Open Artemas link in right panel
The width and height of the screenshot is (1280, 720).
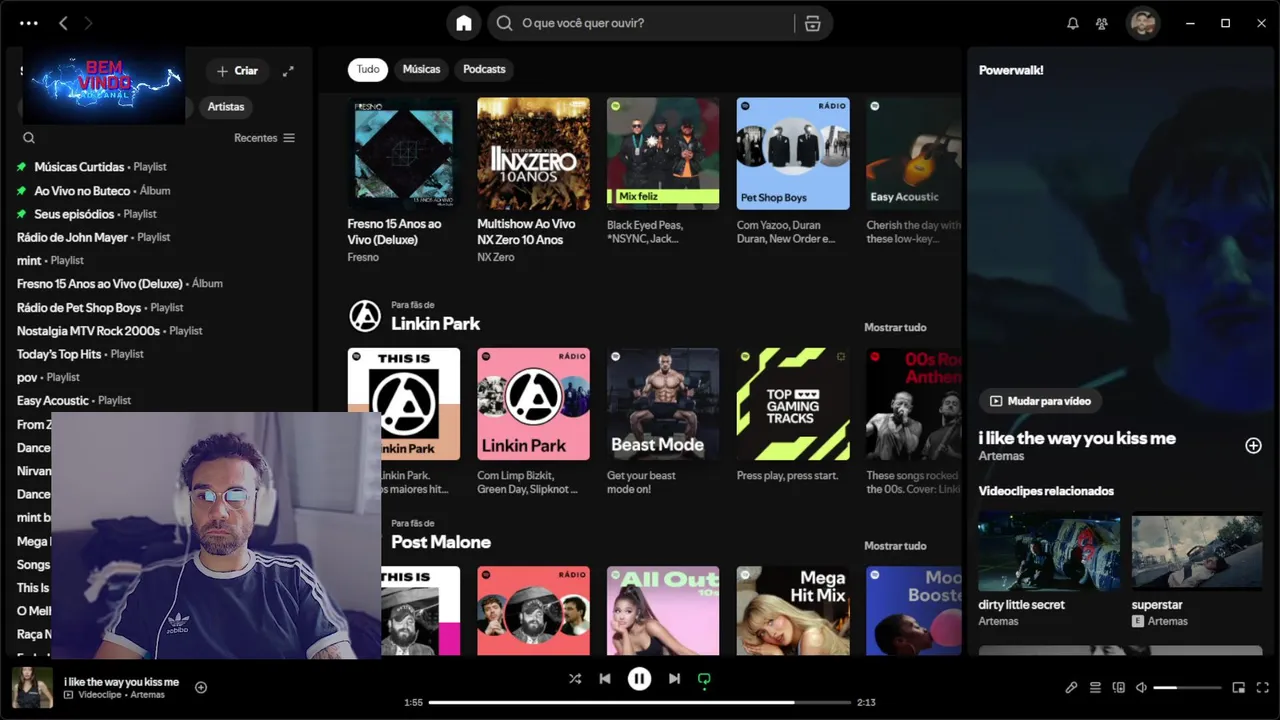coord(1001,456)
